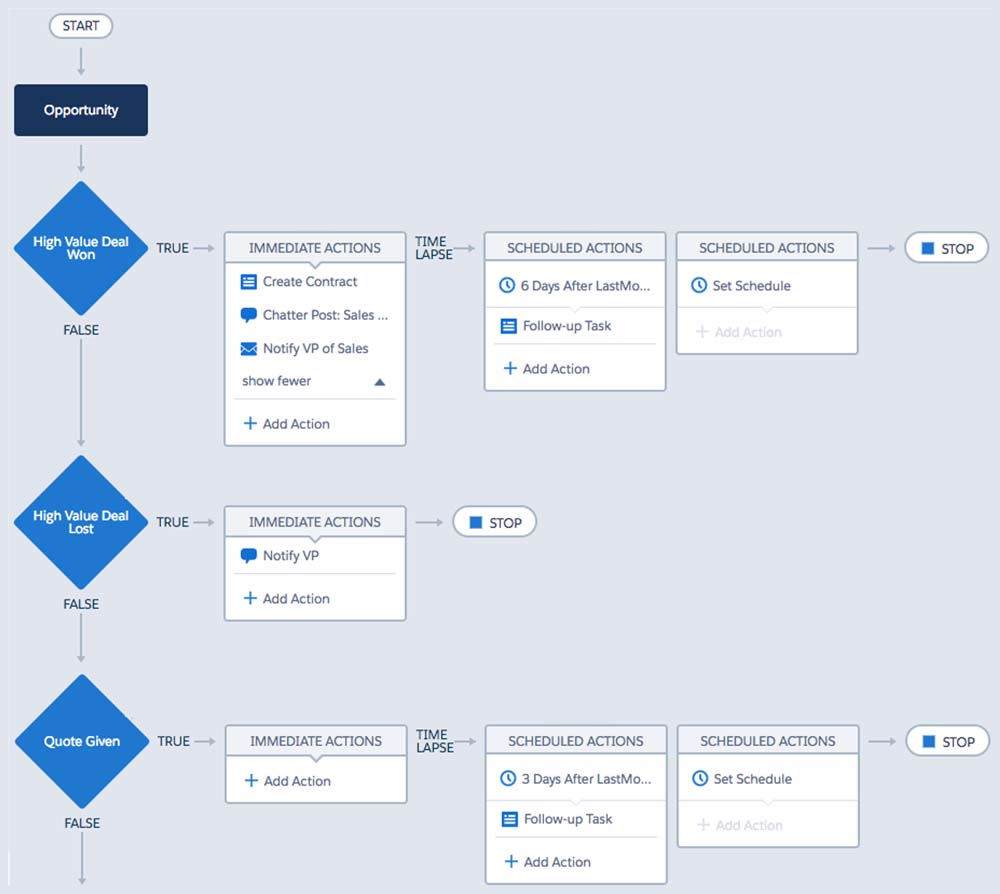The height and width of the screenshot is (894, 1000).
Task: Add Action under High Value Deal Won immediate actions
Action: [x=287, y=424]
